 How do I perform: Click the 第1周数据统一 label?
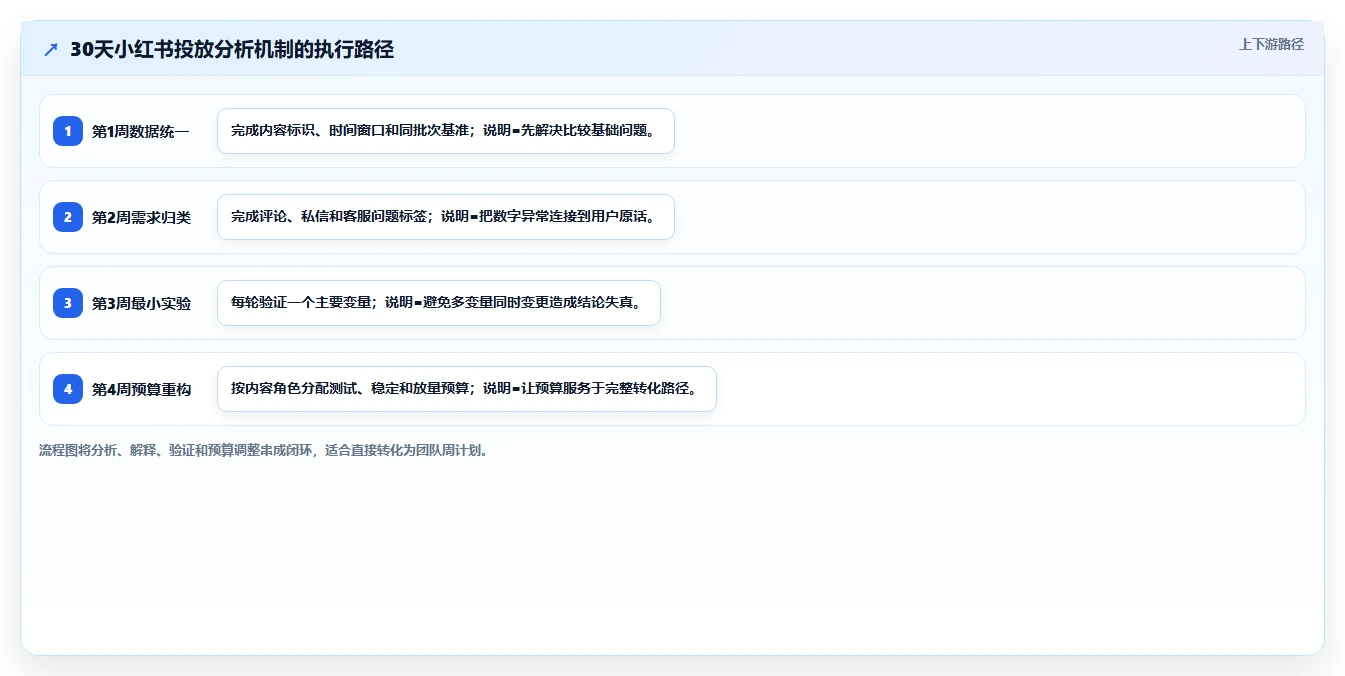(x=141, y=131)
